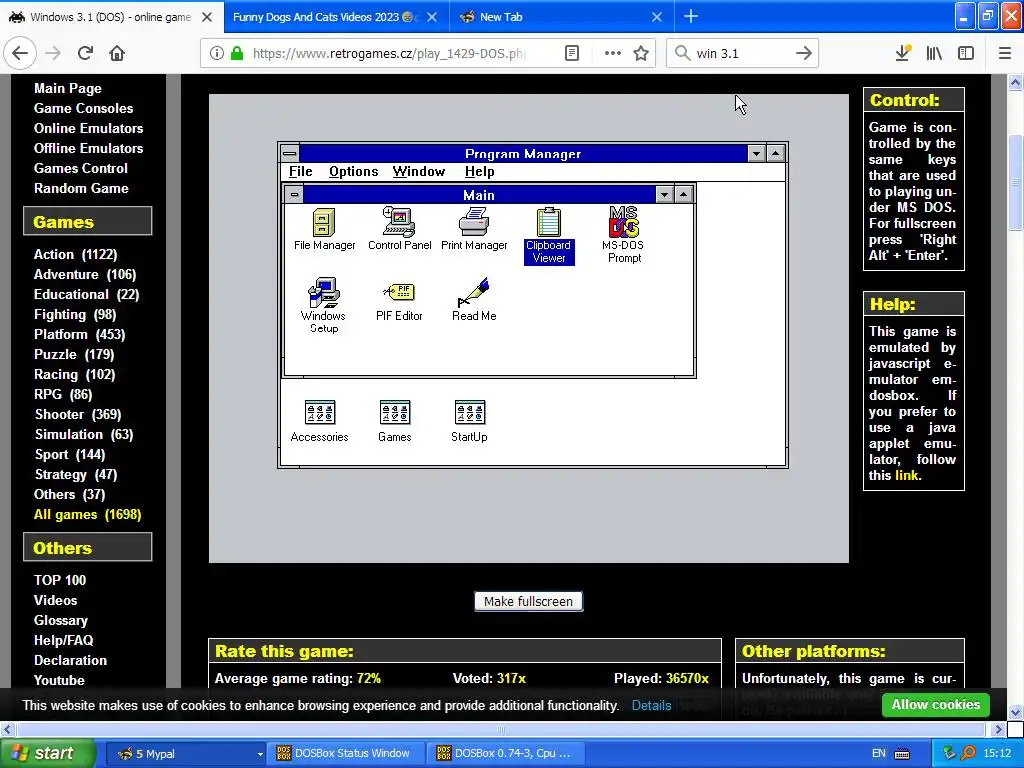Browse the Strategy (47) games category

point(76,475)
